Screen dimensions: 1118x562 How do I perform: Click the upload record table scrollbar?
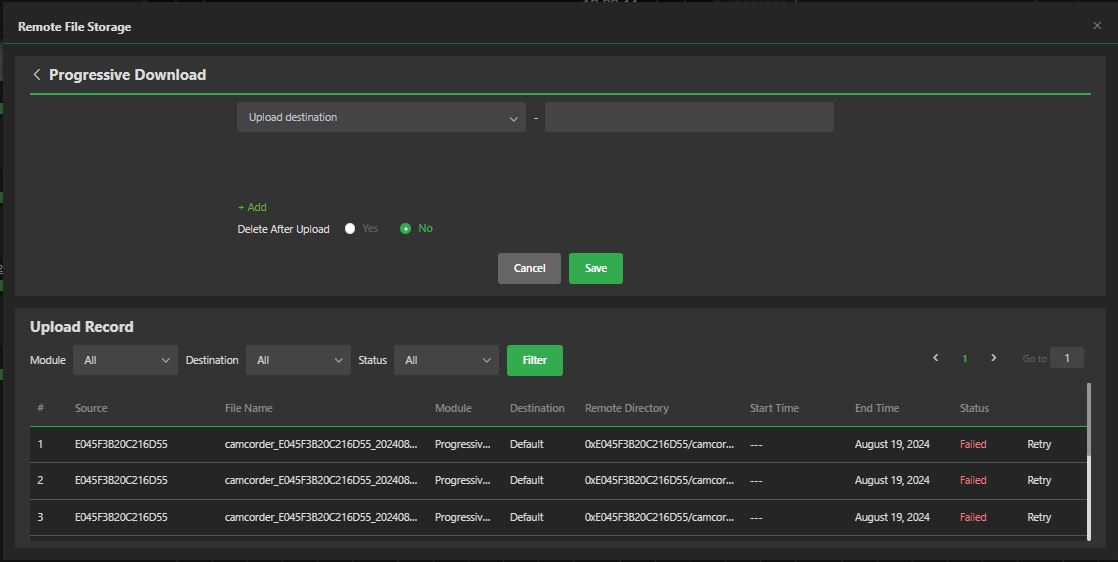coord(1089,461)
